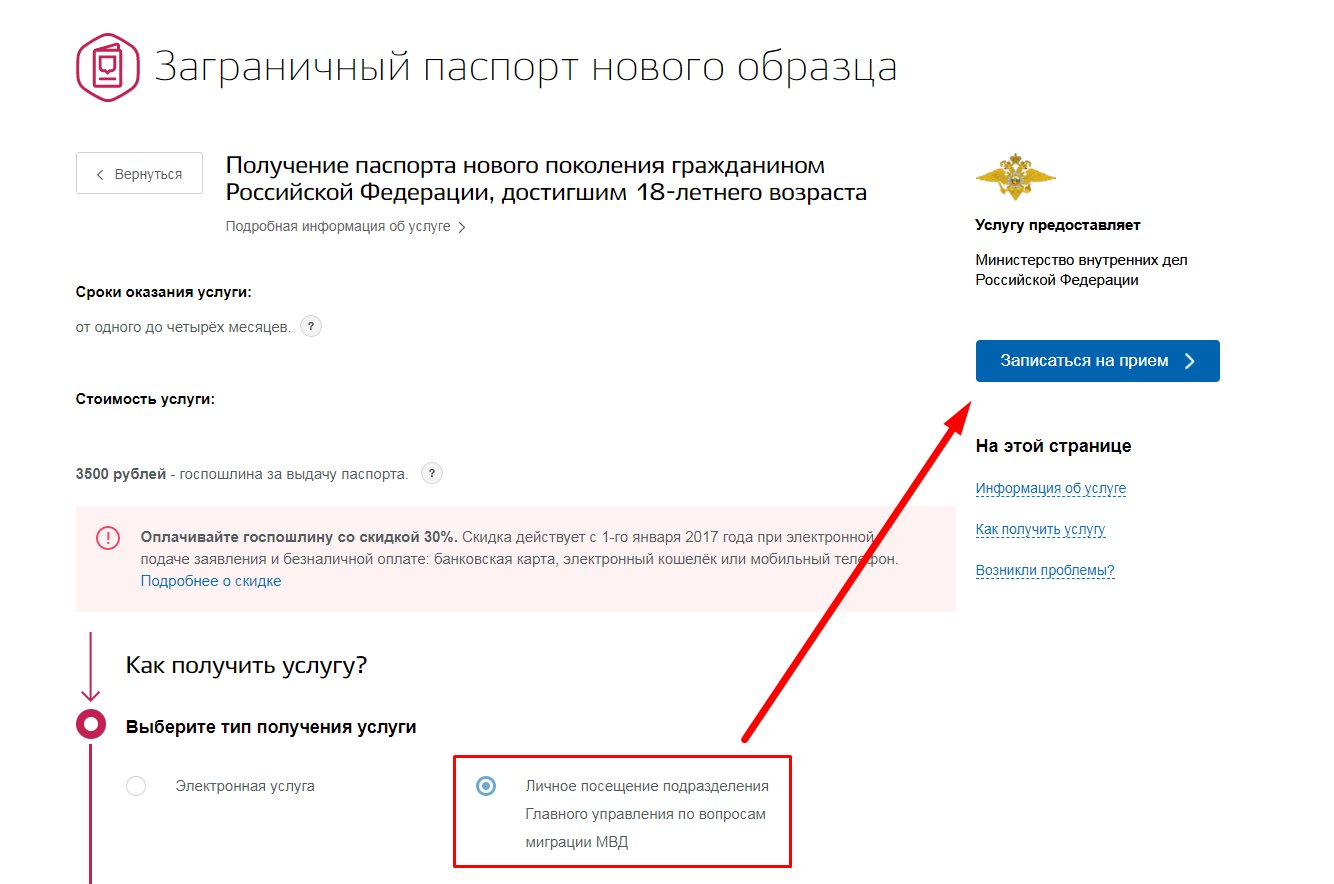Click the MVD eagle emblem
The image size is (1334, 884).
point(1015,177)
